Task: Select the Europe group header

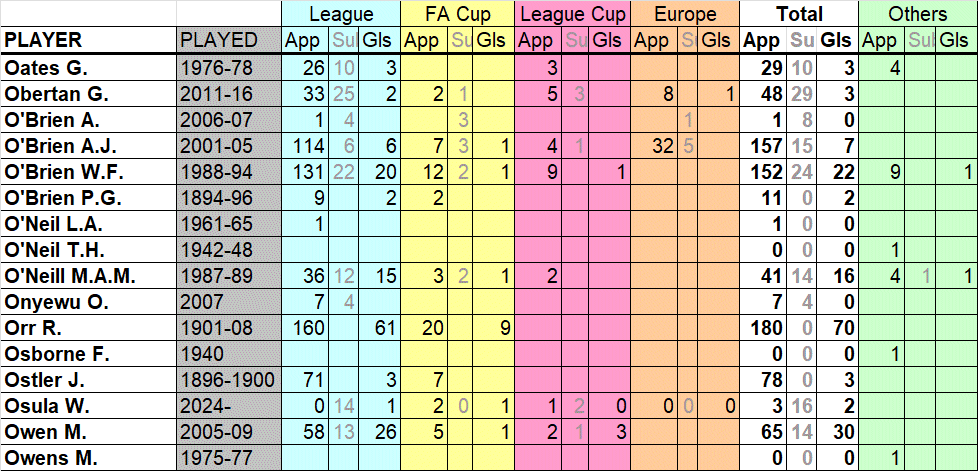Action: [685, 14]
